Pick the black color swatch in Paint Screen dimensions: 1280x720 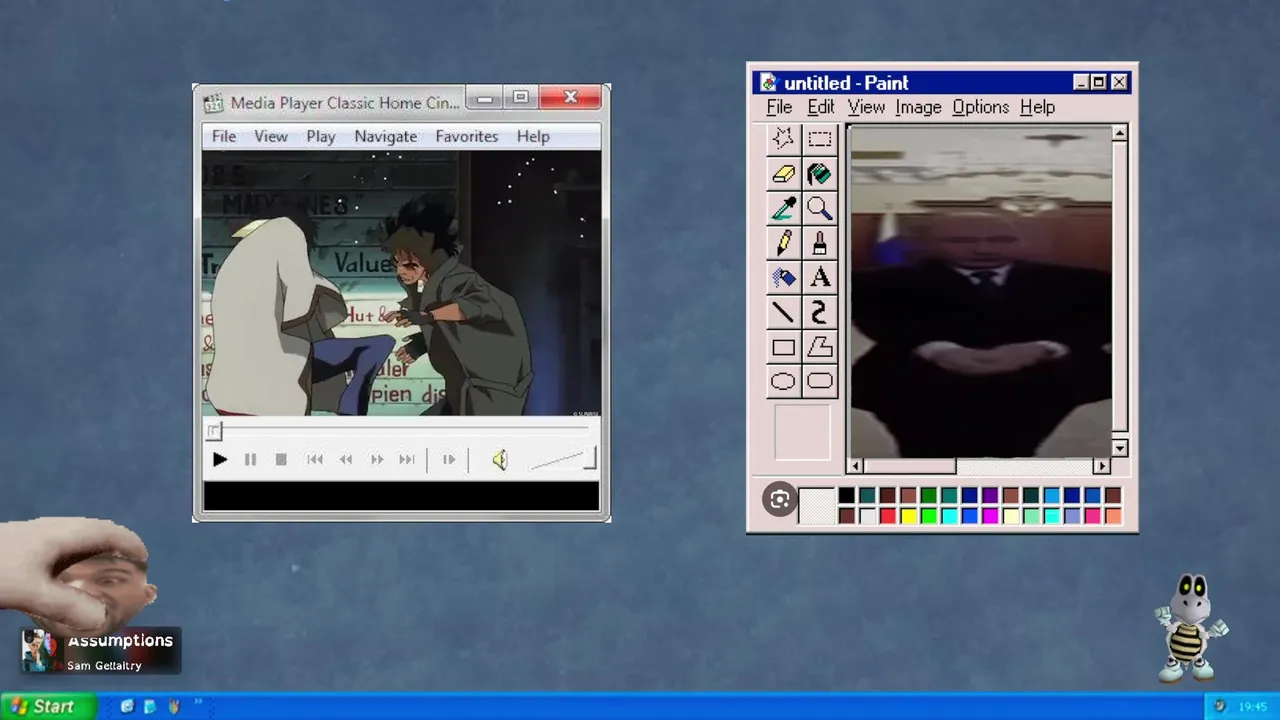[847, 496]
